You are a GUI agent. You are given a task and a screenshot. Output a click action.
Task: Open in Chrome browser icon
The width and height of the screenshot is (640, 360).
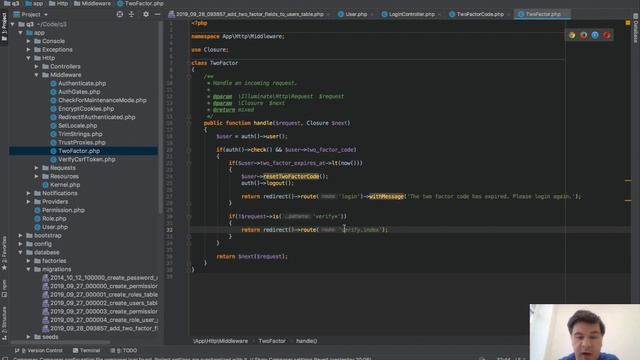pos(572,35)
